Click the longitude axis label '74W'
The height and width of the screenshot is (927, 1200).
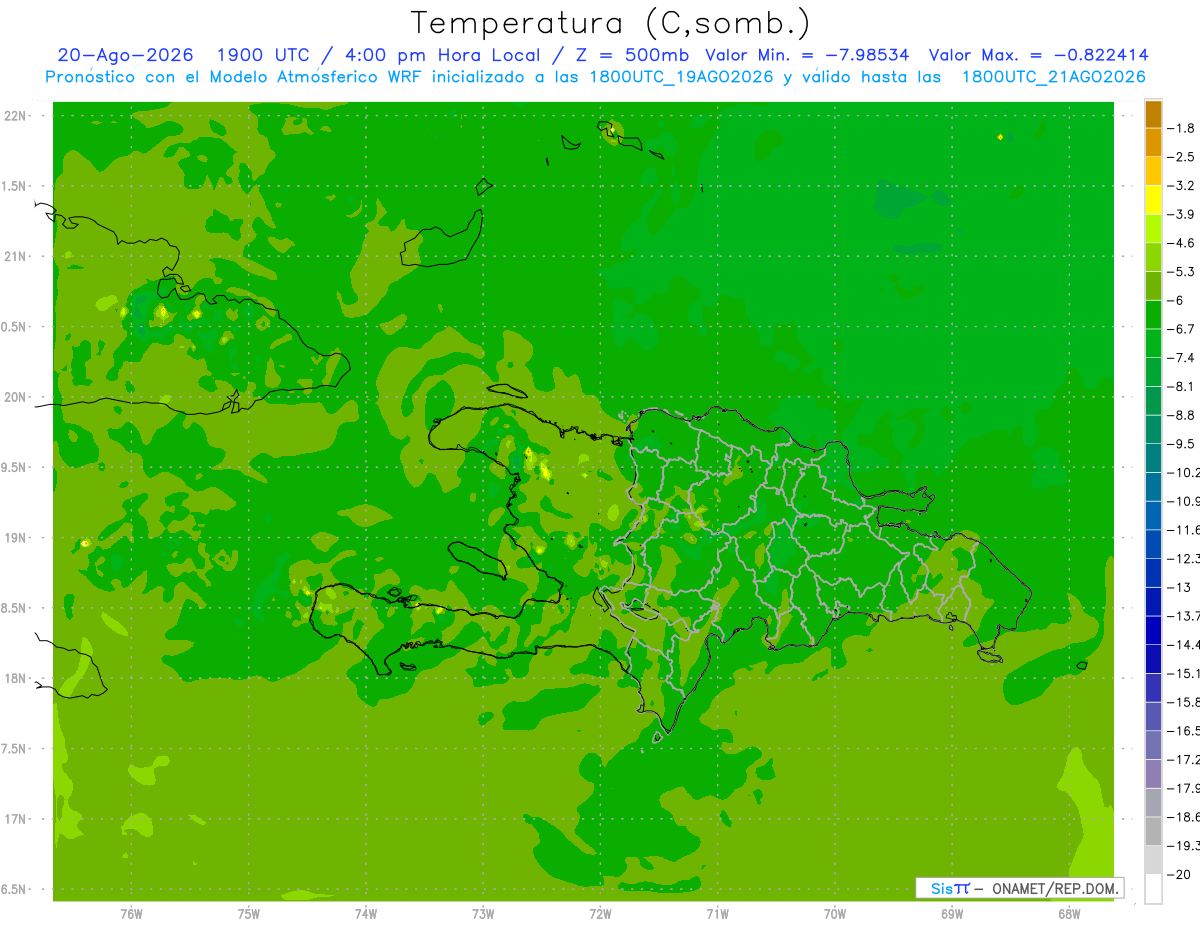pos(366,914)
